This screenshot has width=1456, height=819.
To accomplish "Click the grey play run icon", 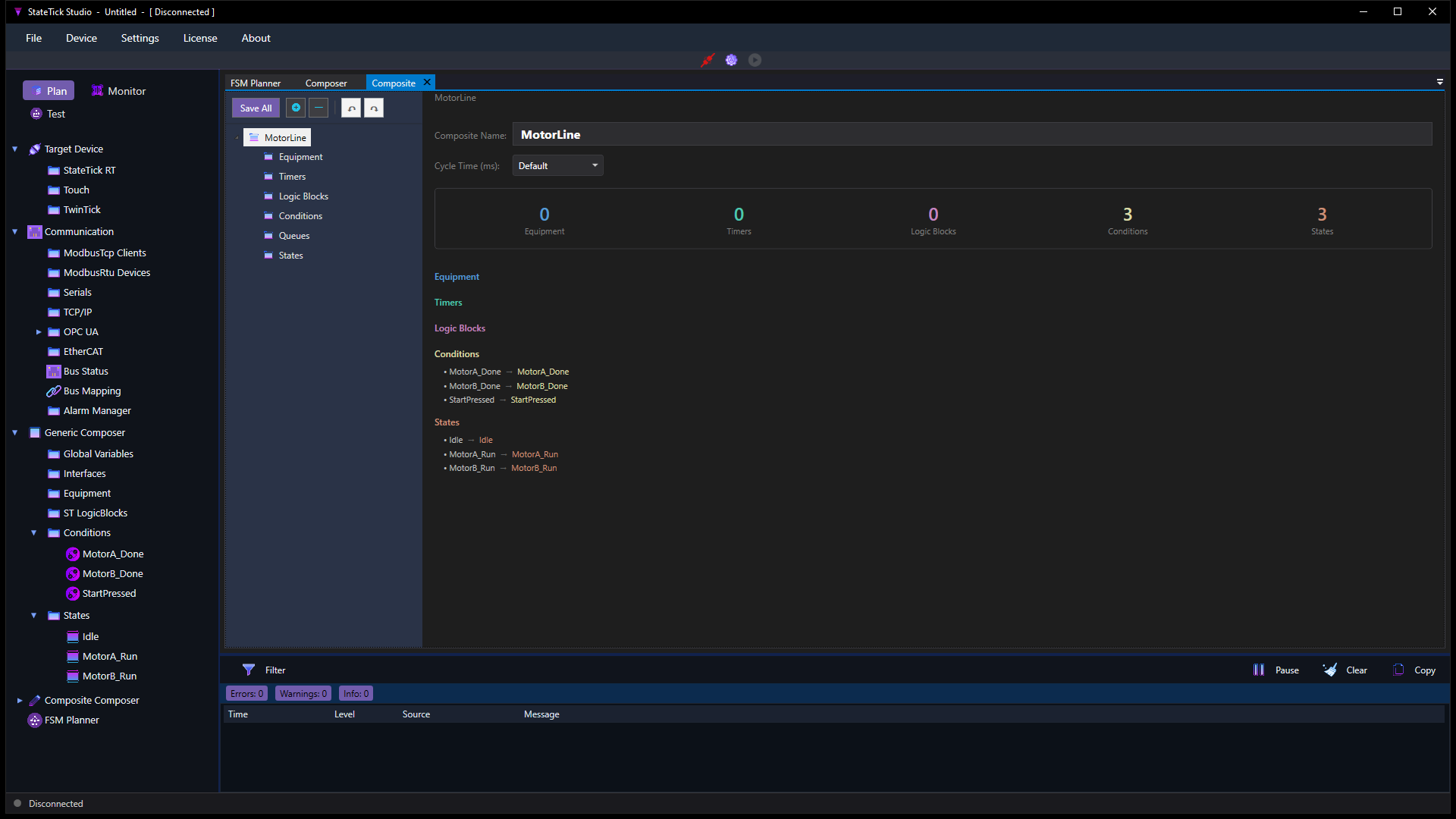I will [755, 60].
